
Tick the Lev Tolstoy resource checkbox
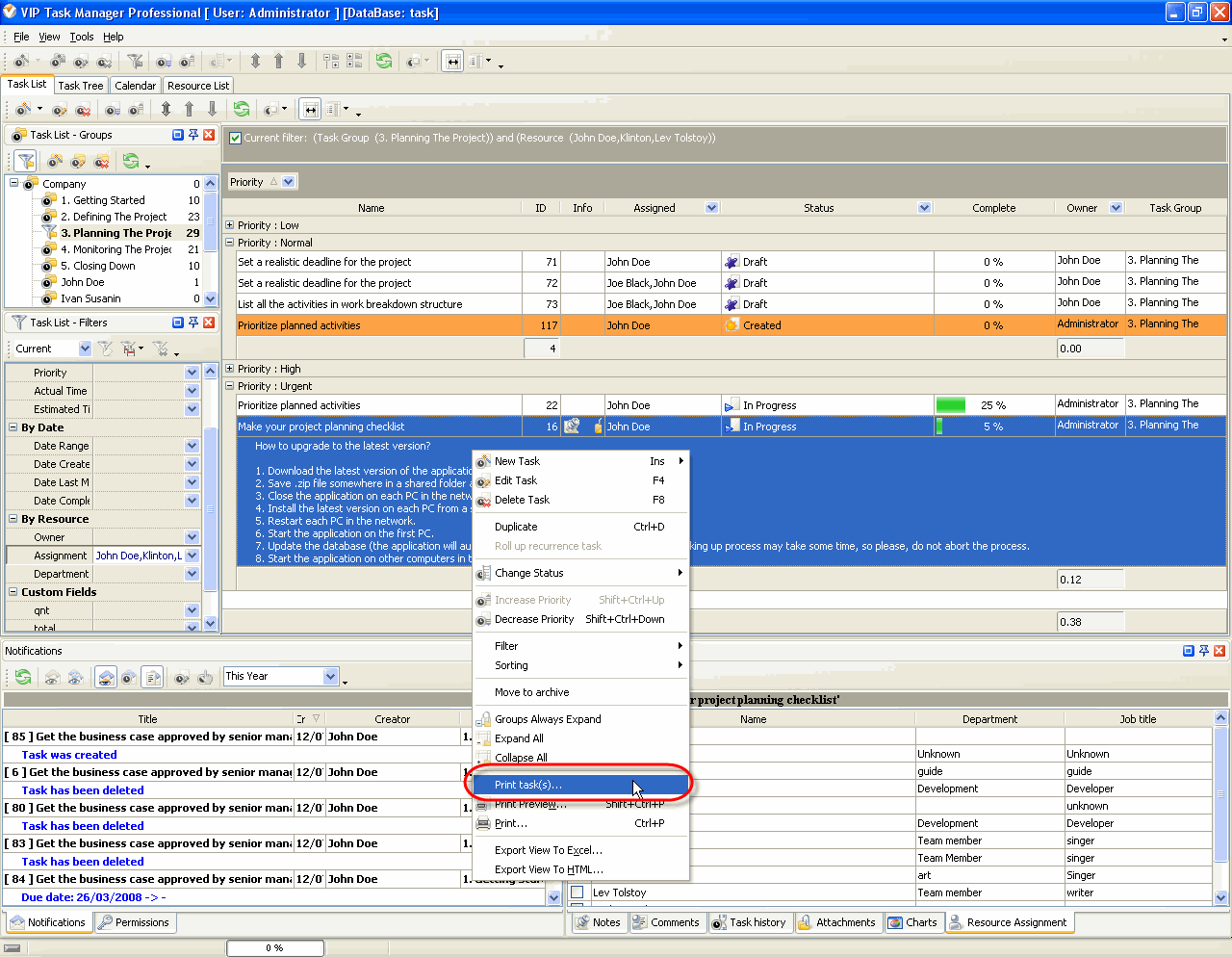click(x=577, y=892)
